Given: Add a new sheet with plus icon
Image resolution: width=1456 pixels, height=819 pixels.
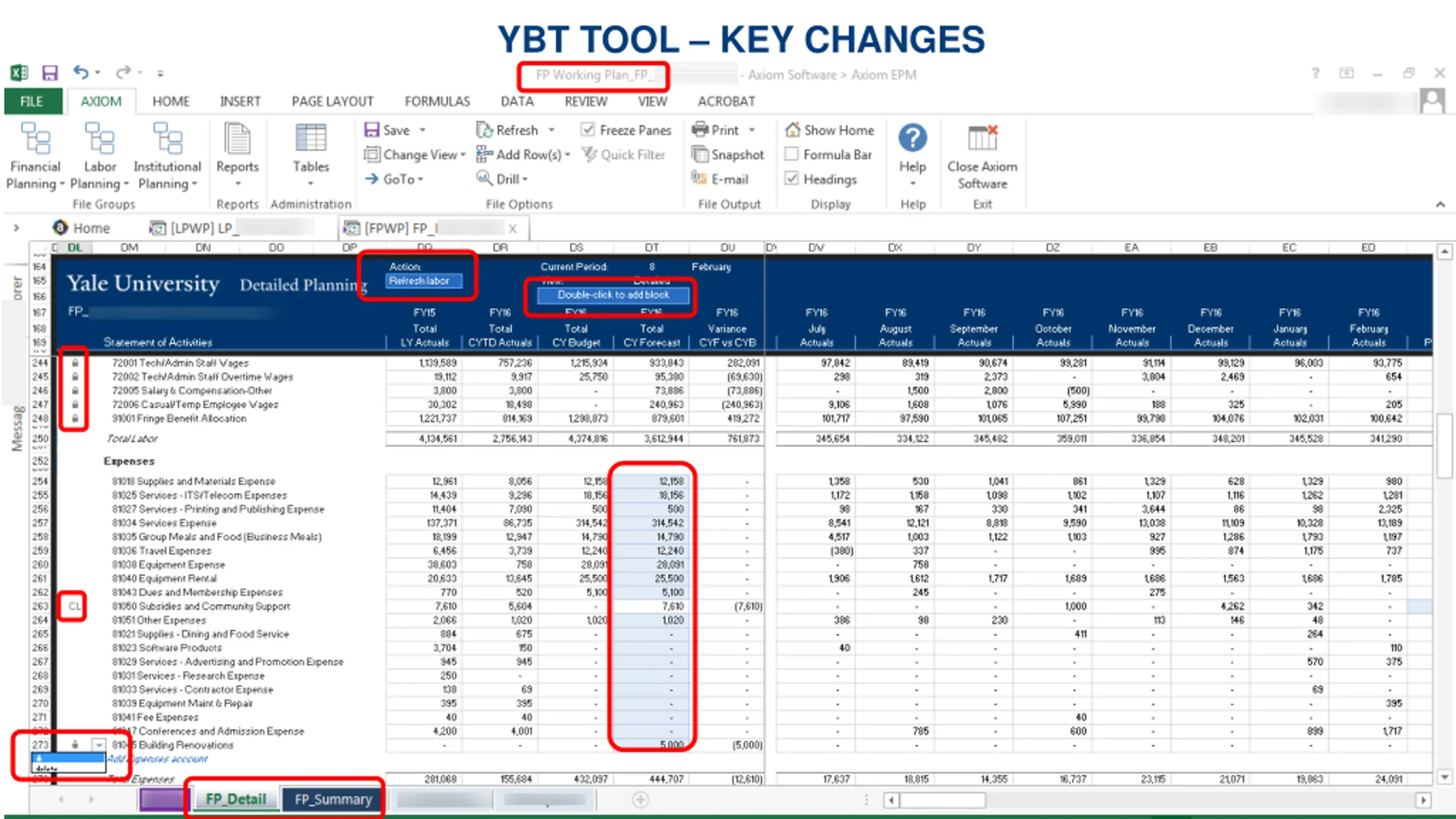Looking at the screenshot, I should click(x=640, y=800).
